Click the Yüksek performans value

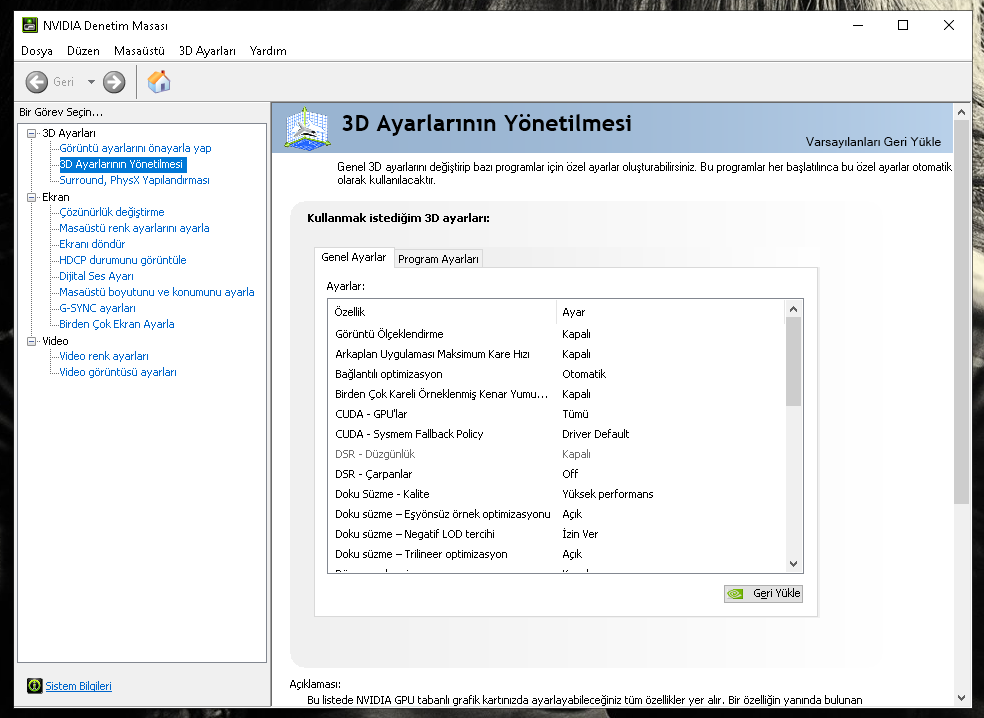tap(607, 494)
